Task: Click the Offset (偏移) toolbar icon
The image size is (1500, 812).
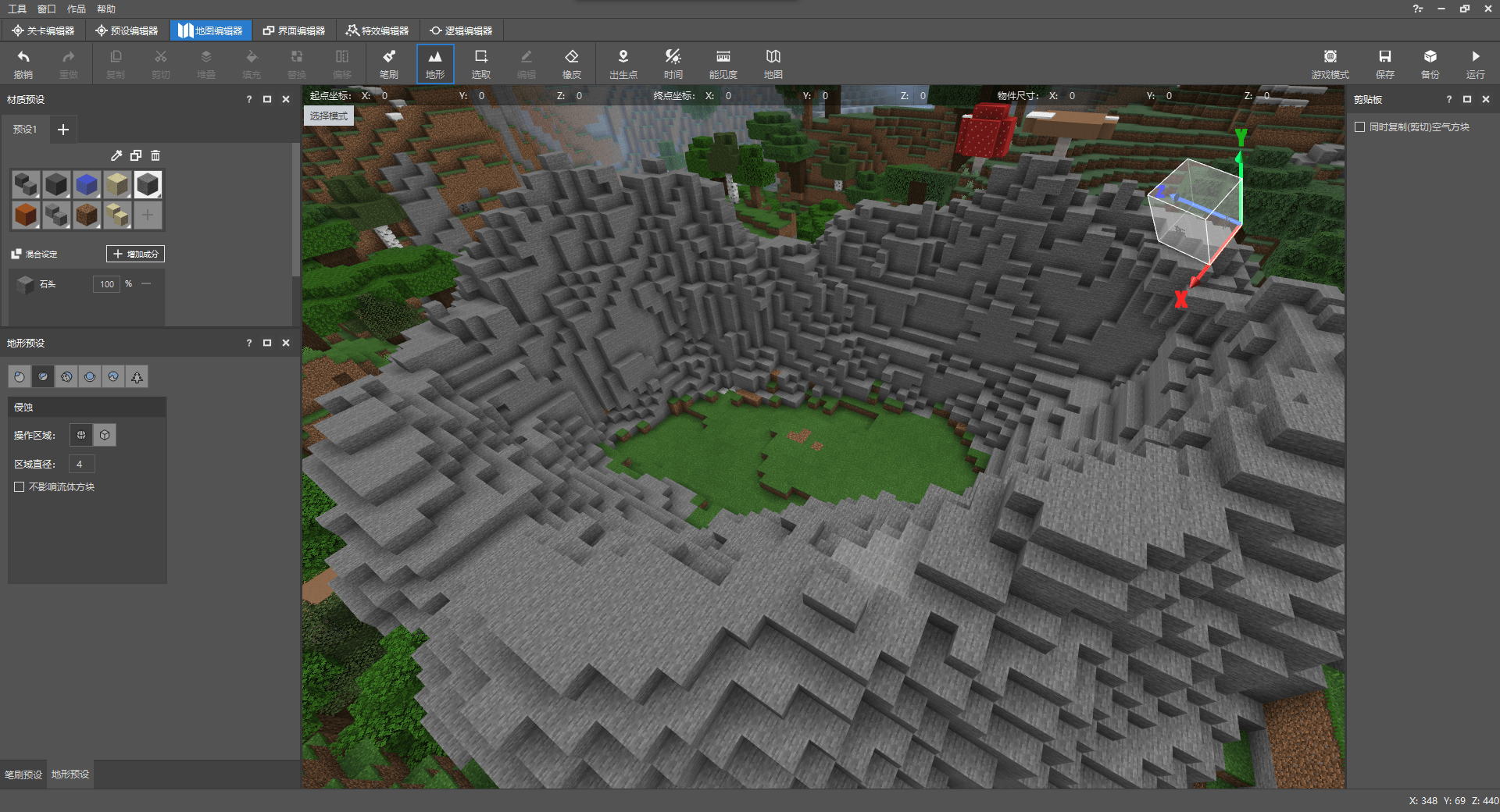Action: [342, 63]
